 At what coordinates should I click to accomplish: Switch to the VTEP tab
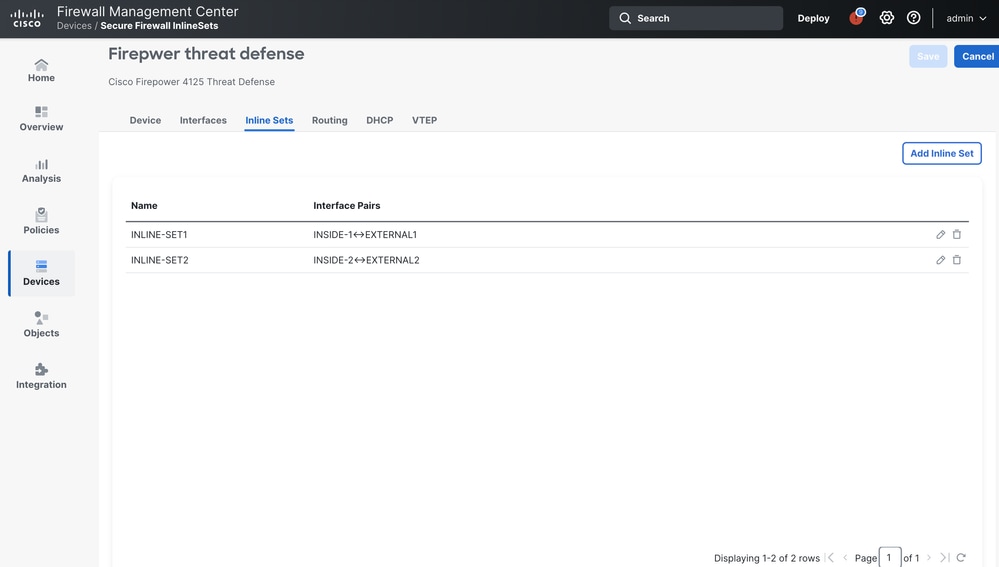[424, 120]
